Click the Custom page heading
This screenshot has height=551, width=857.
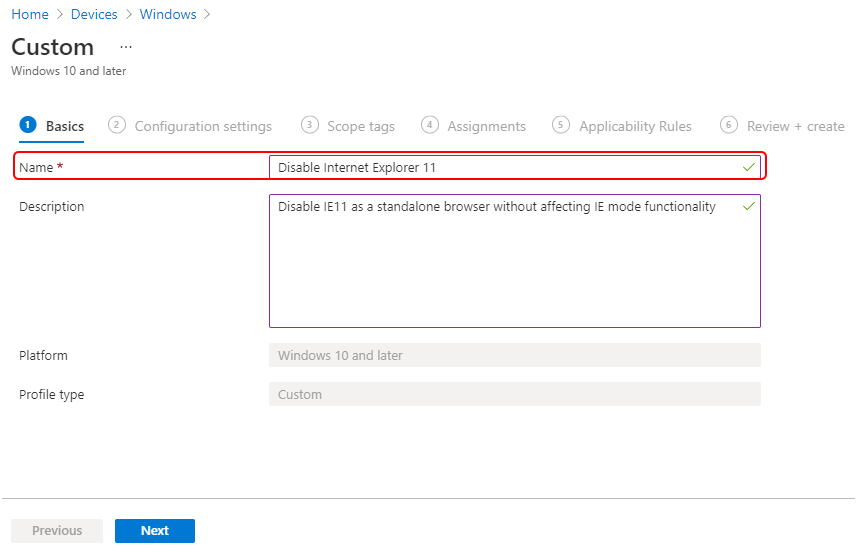[x=52, y=48]
